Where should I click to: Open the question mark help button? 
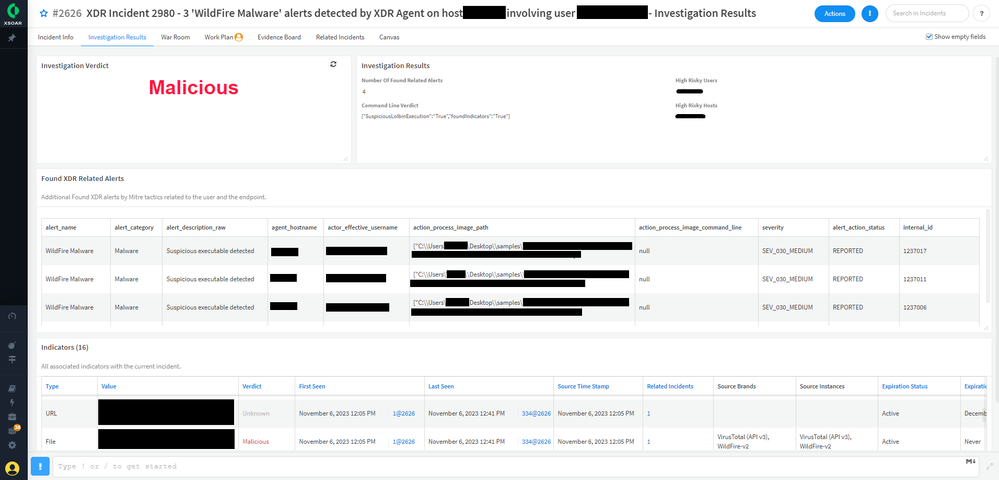pos(982,13)
